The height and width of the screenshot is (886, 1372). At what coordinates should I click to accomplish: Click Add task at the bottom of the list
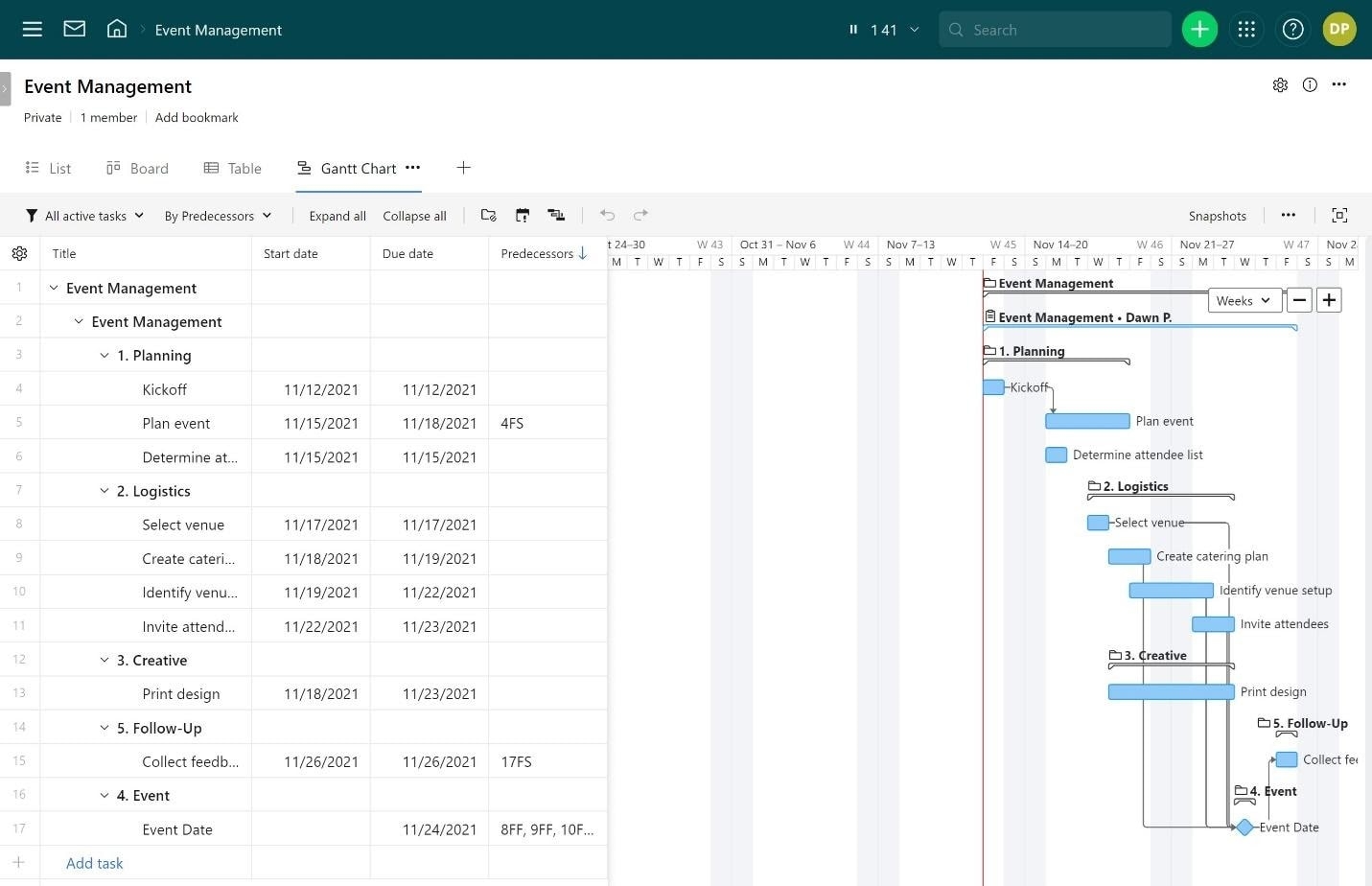click(x=94, y=863)
